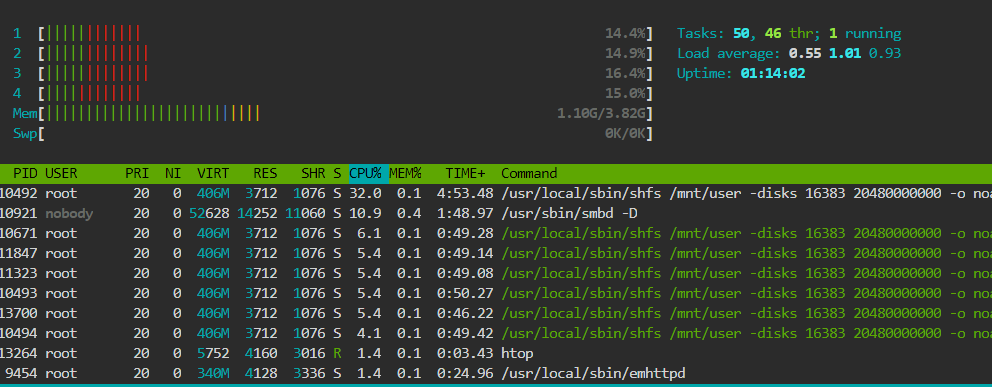Click the 0:50.27 time value
The width and height of the screenshot is (992, 387).
pos(465,293)
